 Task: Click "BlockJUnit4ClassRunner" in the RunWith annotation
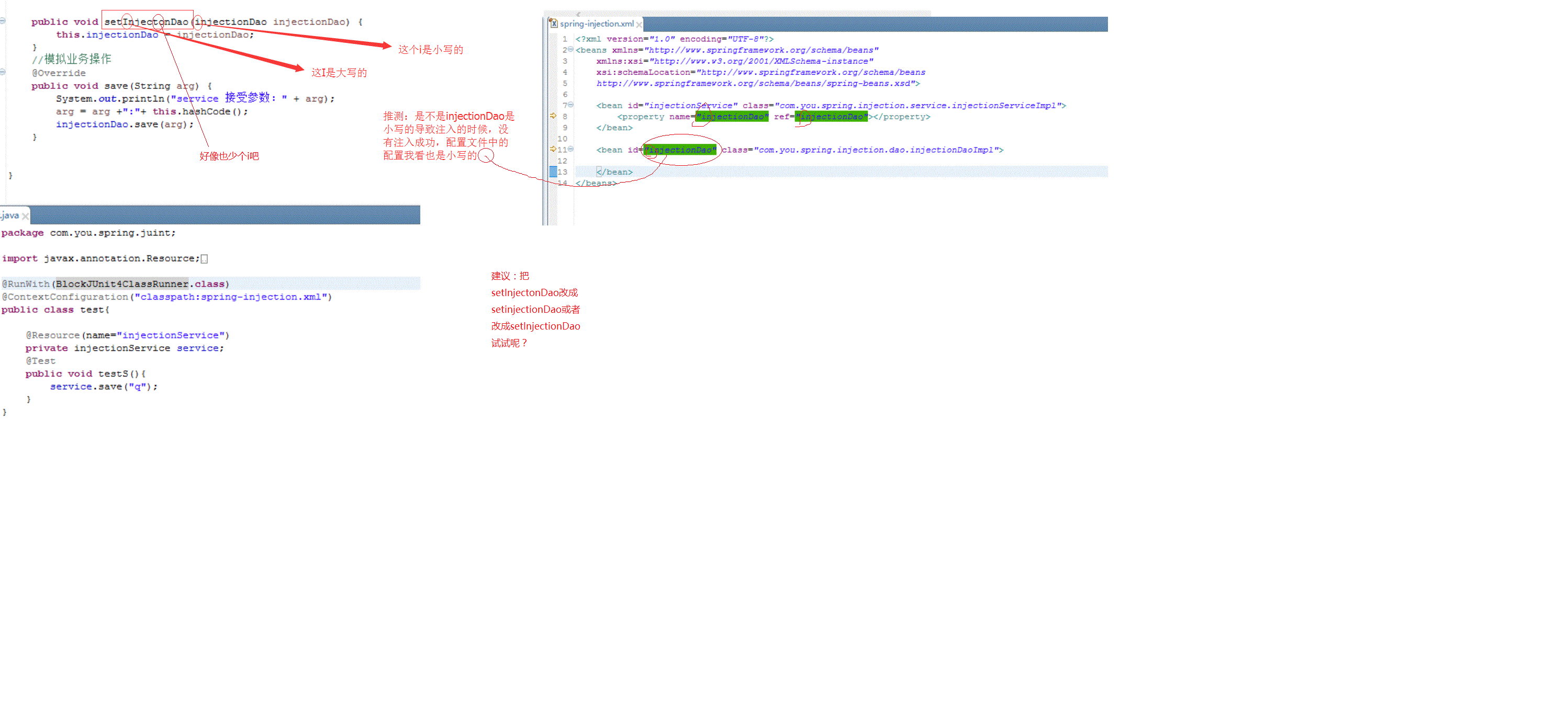pos(122,284)
